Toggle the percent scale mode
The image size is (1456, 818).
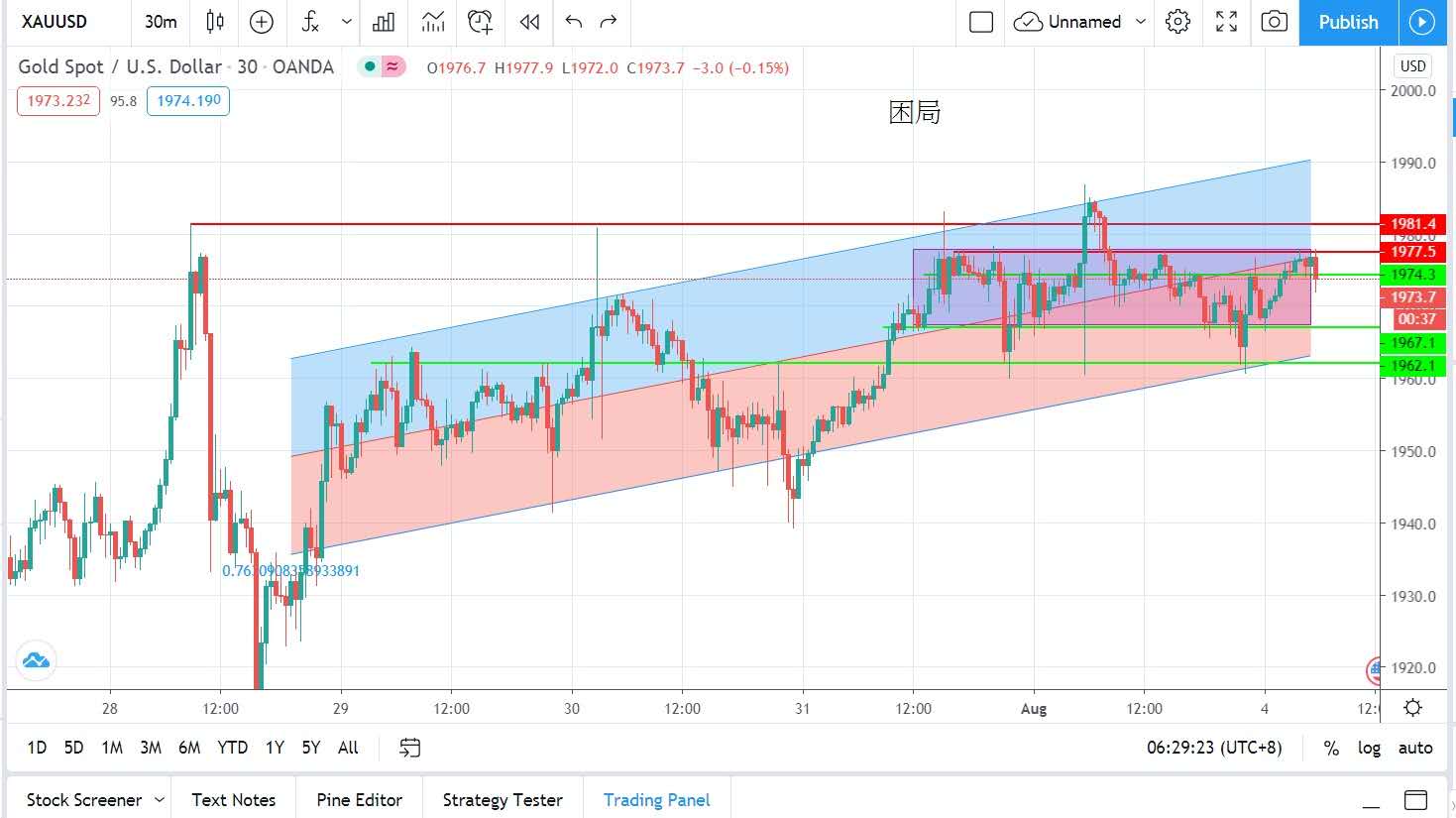(x=1331, y=748)
